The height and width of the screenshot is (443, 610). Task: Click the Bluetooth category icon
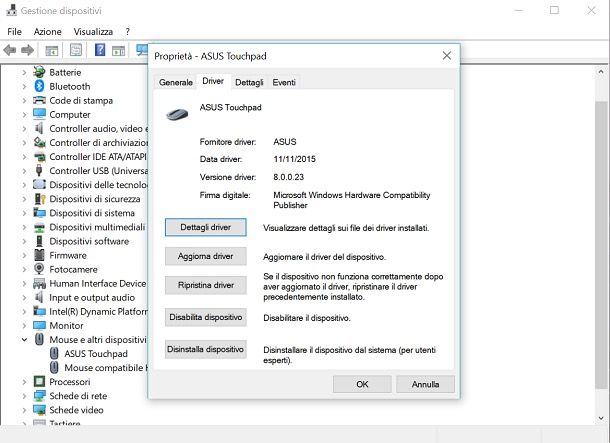point(39,86)
